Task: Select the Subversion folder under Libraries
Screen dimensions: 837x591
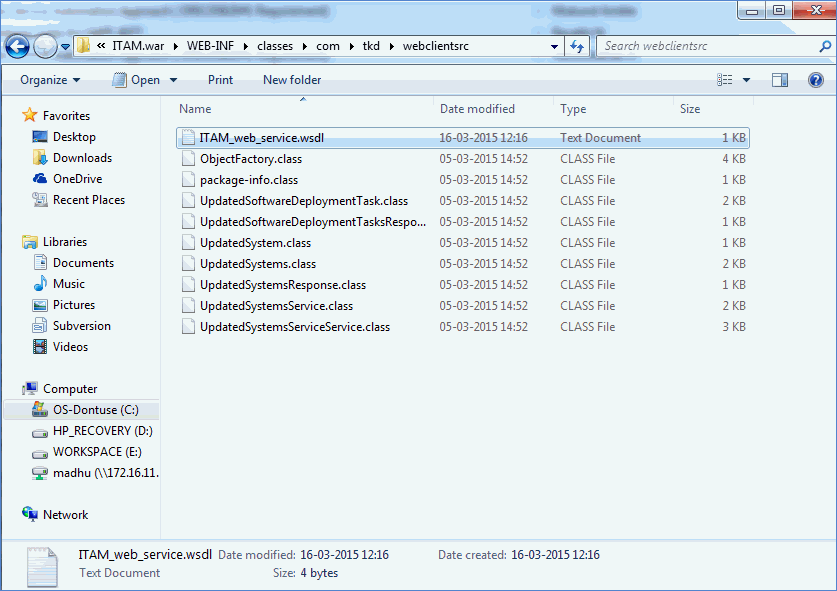Action: pyautogui.click(x=79, y=325)
